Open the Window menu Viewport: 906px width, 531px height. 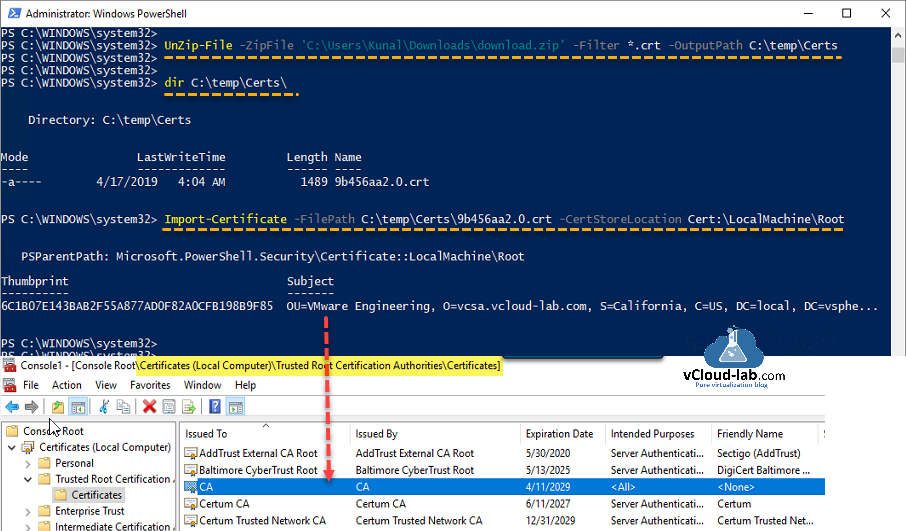tap(202, 385)
